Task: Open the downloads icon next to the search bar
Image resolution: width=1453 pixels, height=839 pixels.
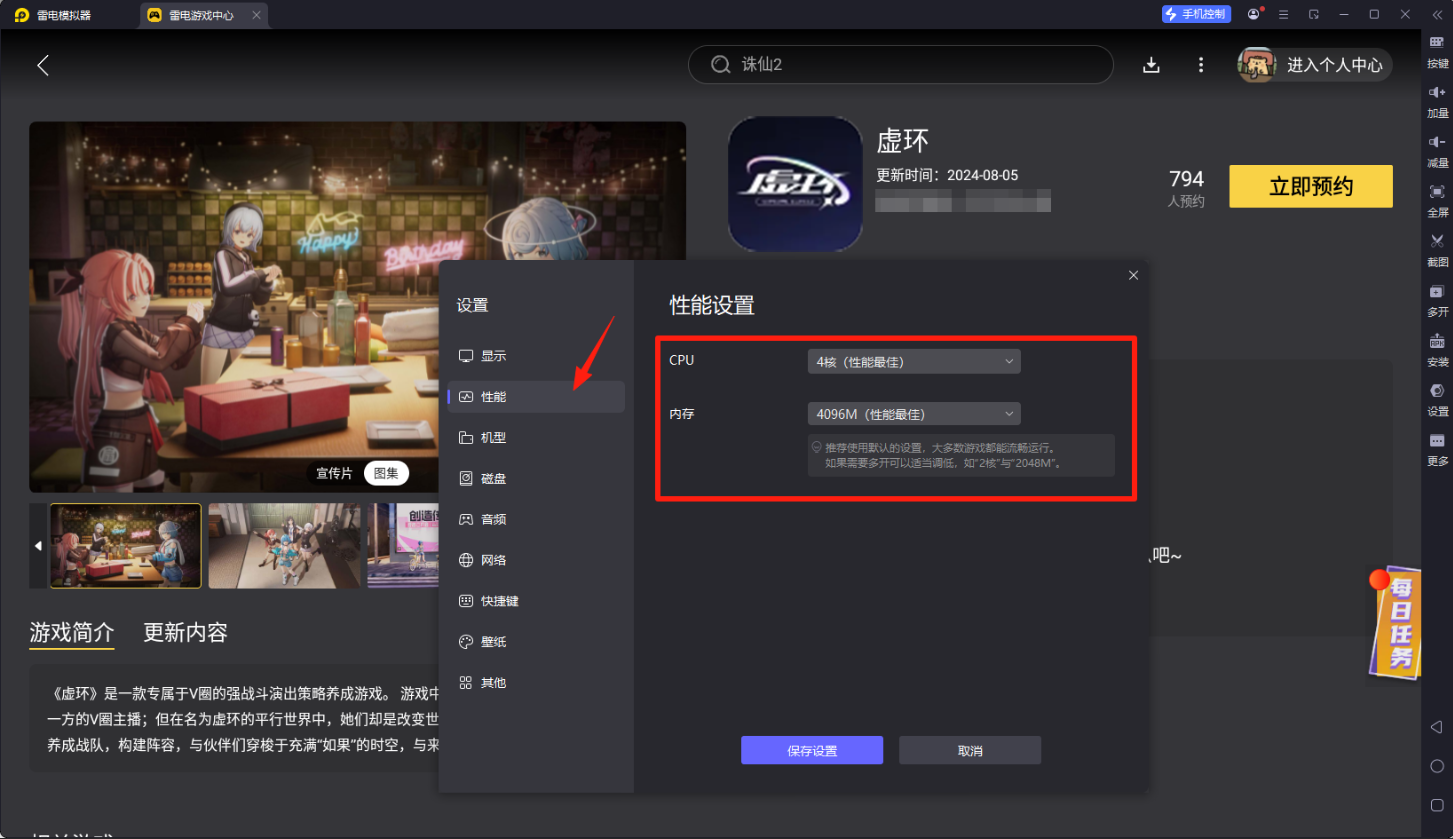Action: (x=1151, y=65)
